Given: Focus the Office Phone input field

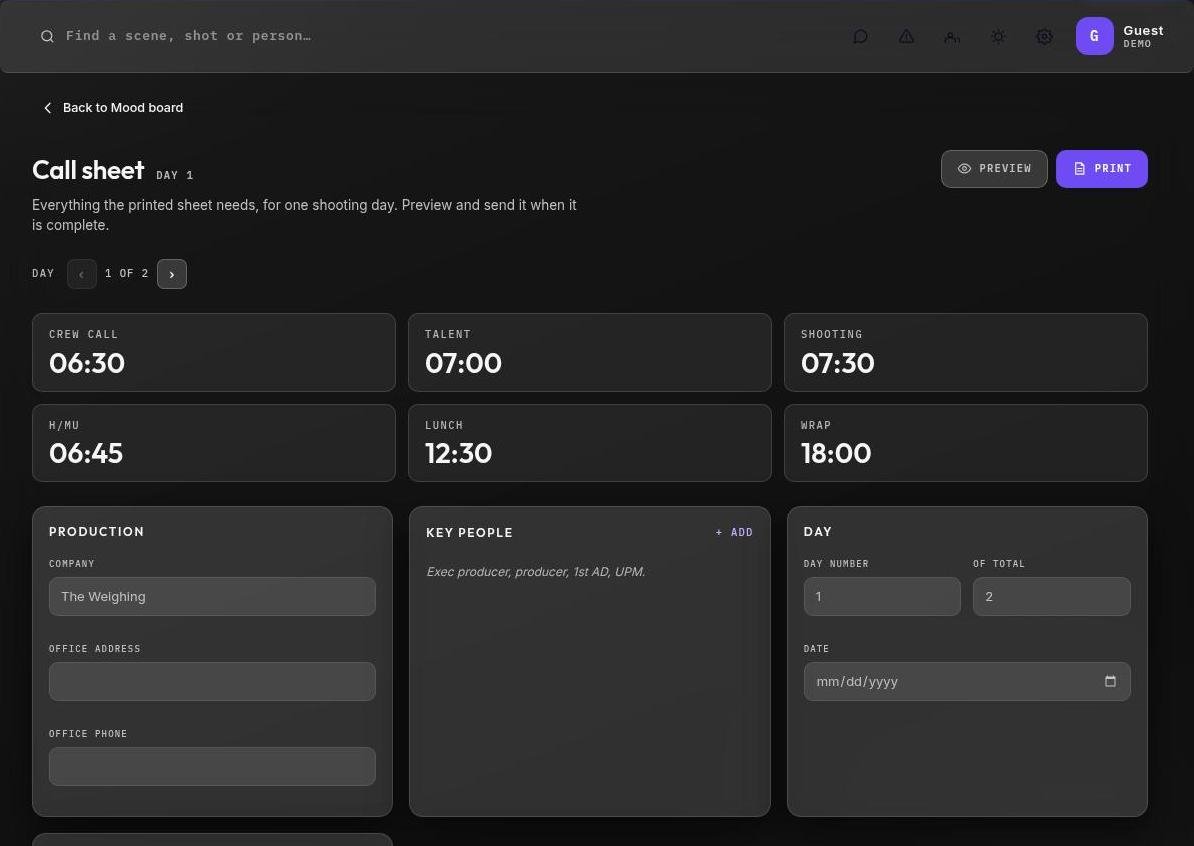Looking at the screenshot, I should tap(212, 766).
